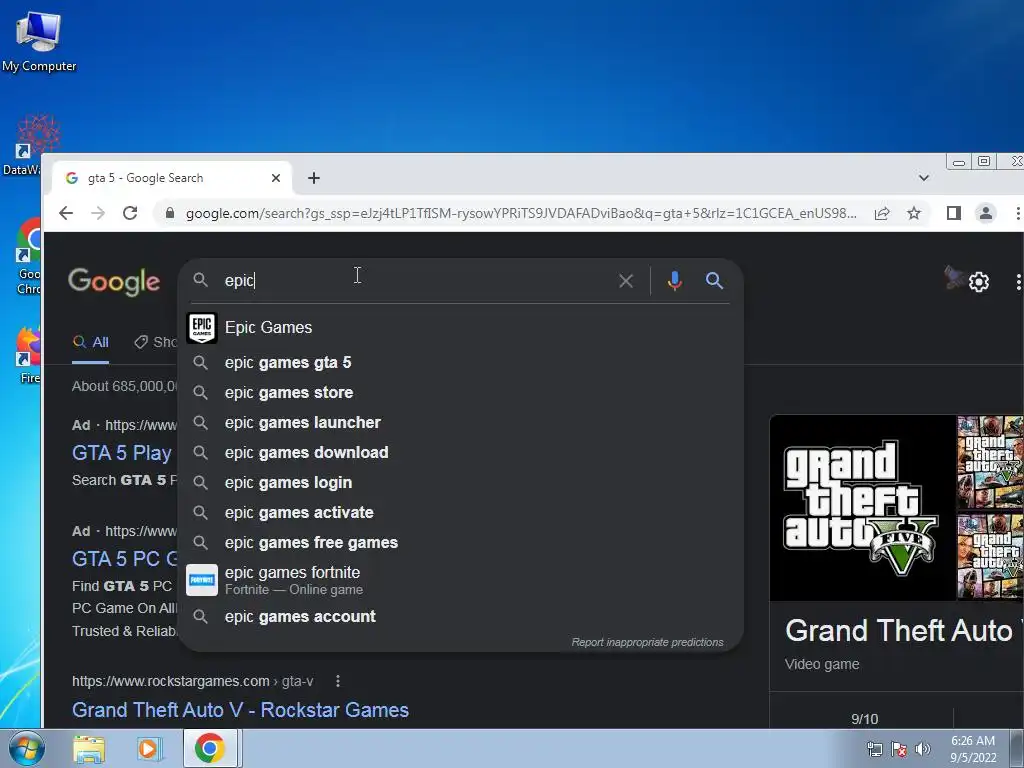Choose suggestion epic games account

pos(460,616)
